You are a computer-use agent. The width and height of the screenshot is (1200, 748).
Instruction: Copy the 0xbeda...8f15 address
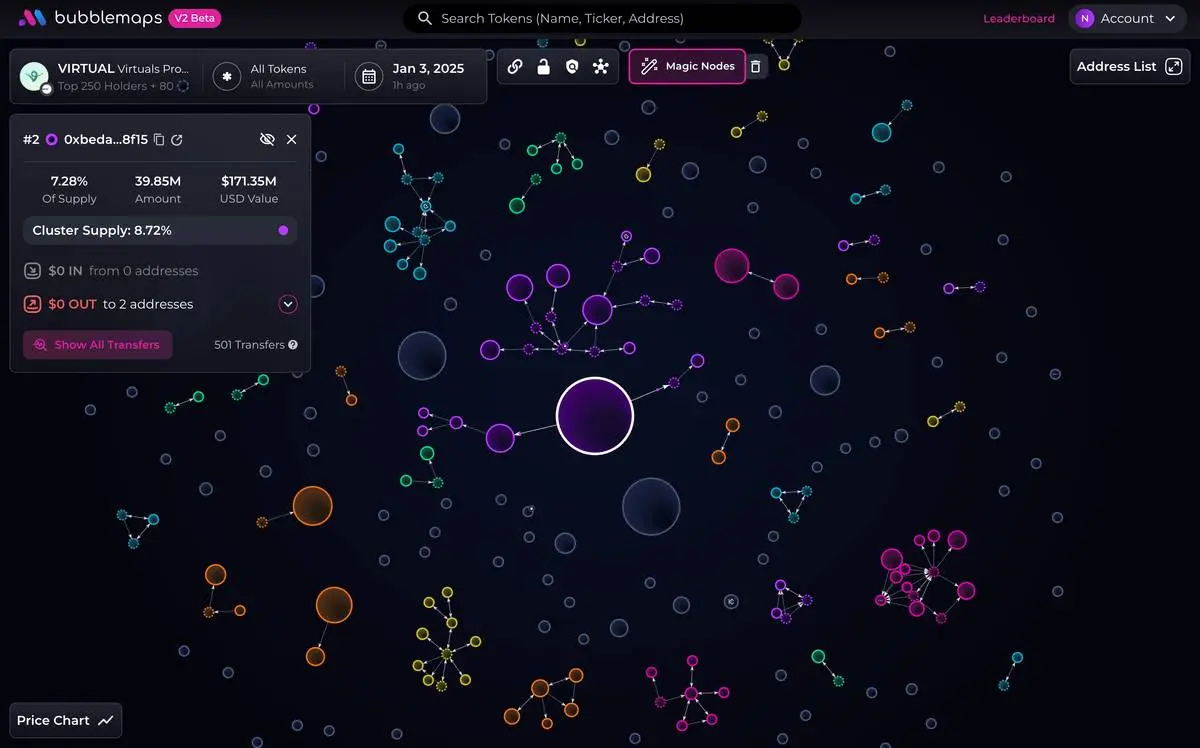pos(159,140)
